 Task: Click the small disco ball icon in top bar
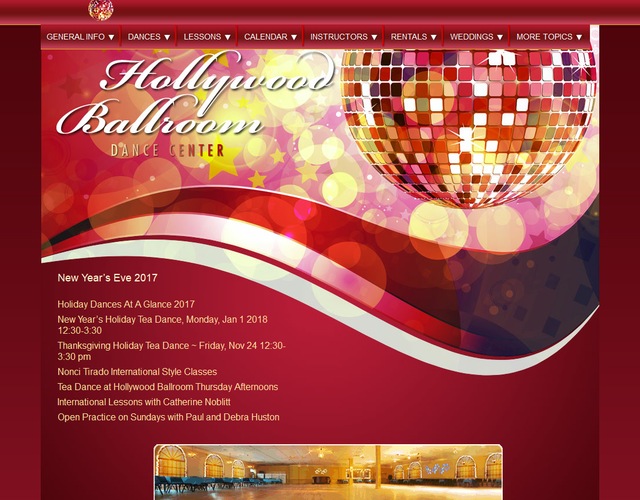click(101, 10)
